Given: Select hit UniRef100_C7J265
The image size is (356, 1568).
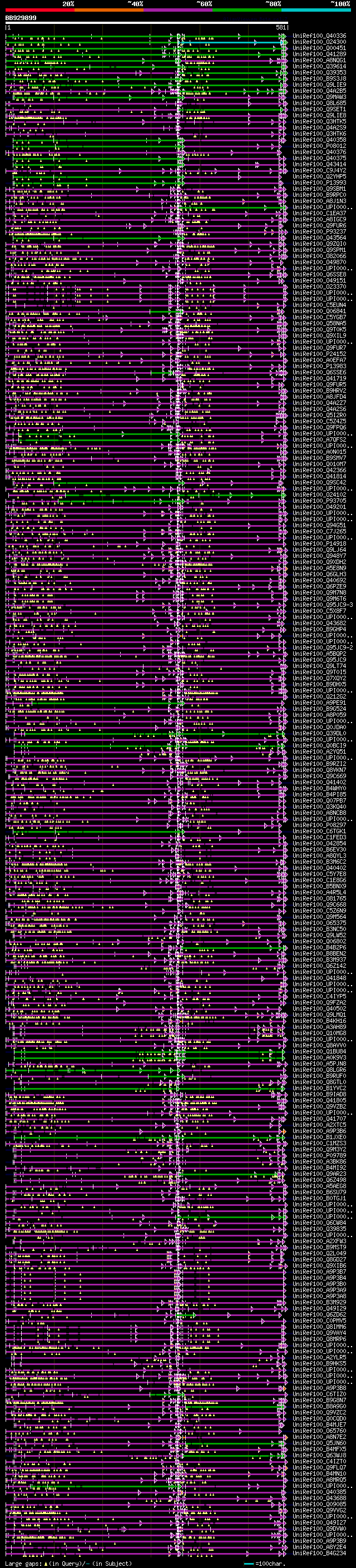Looking at the screenshot, I should click(x=319, y=531).
